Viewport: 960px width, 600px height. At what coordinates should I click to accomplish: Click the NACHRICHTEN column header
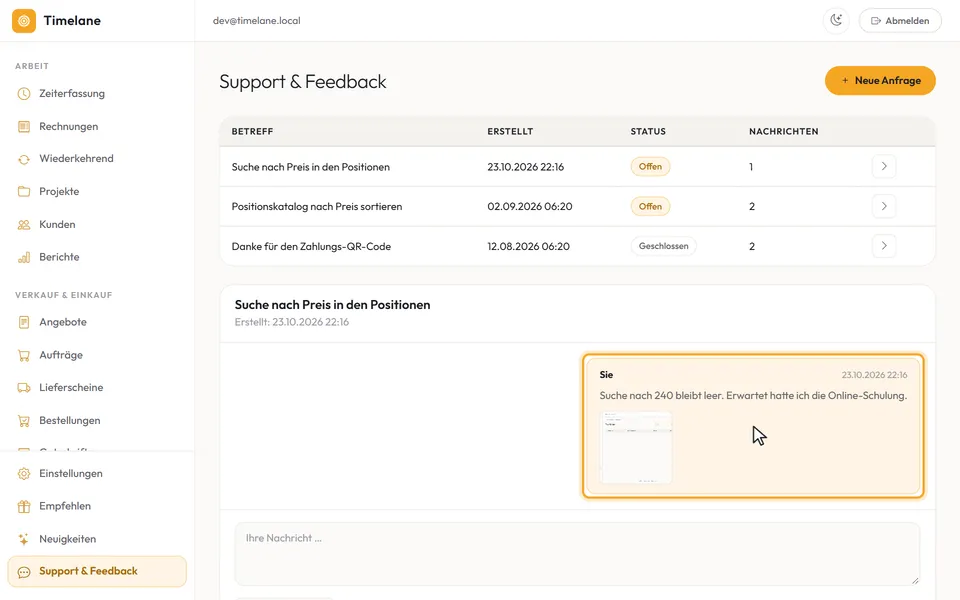[x=784, y=132]
